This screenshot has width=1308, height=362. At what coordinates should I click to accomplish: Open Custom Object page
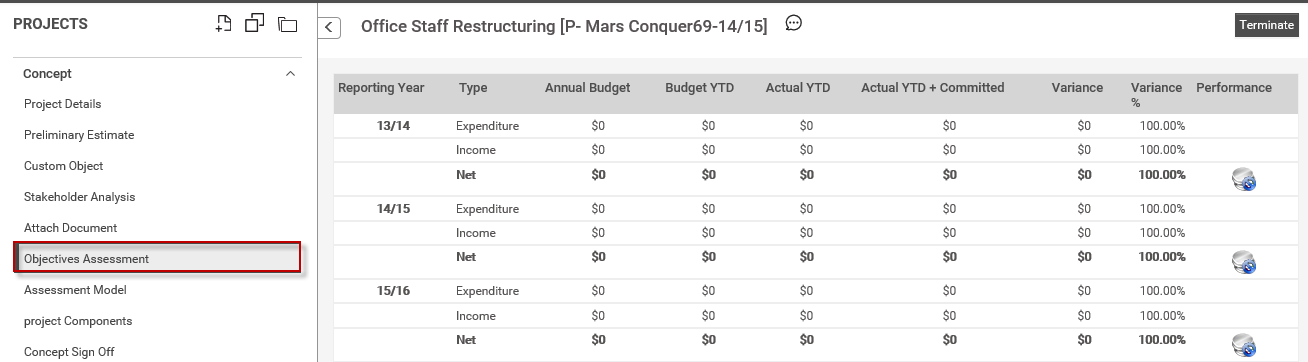click(64, 166)
